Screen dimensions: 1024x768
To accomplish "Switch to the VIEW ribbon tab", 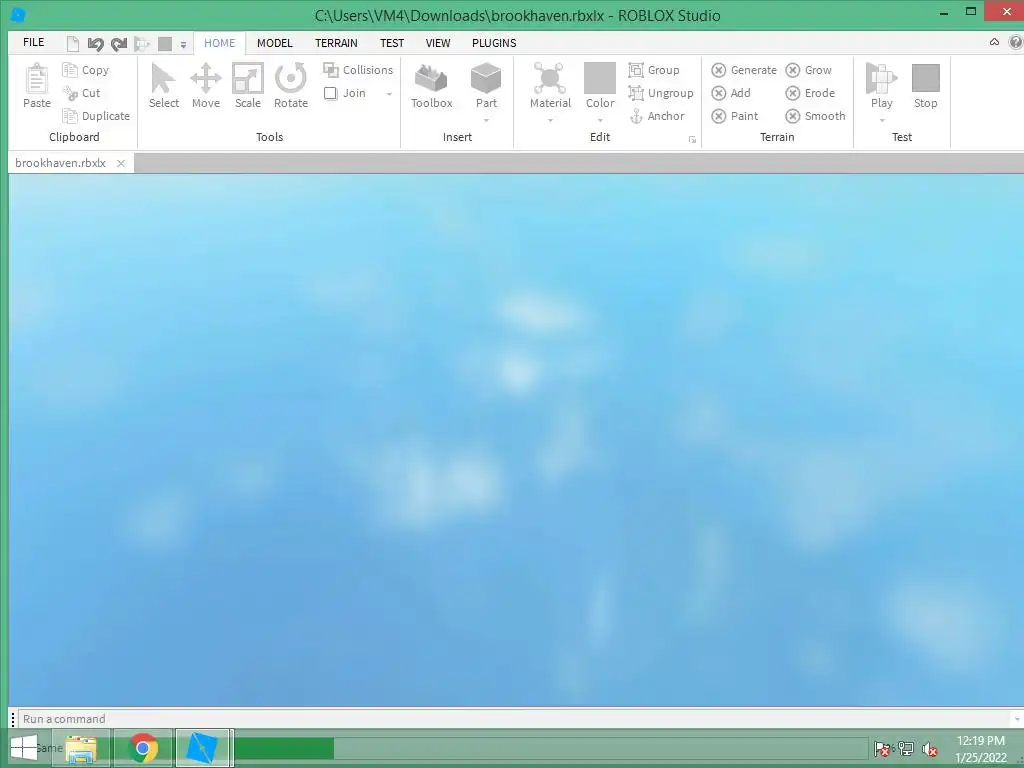I will click(438, 43).
